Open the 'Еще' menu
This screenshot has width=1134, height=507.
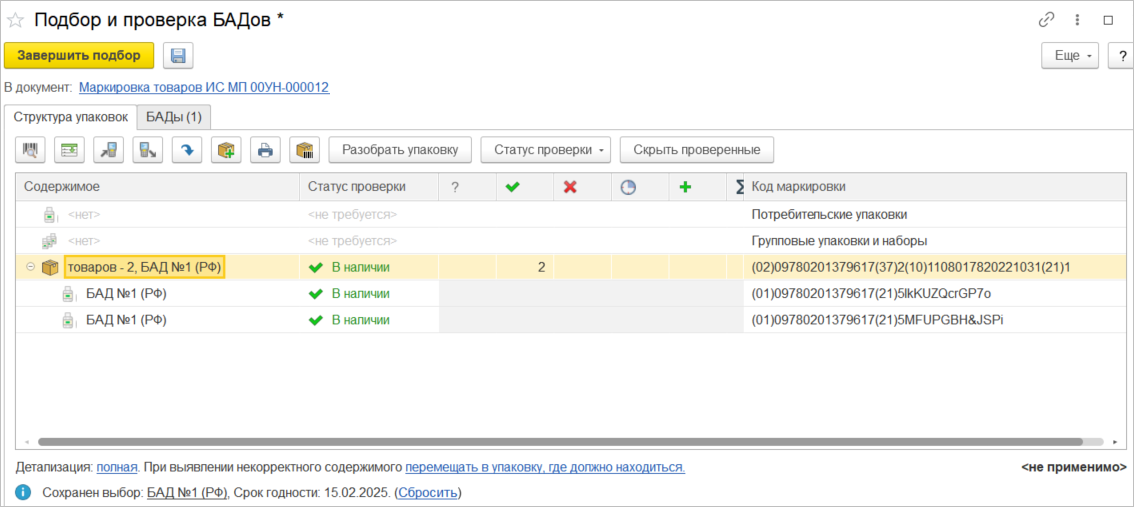(1070, 56)
